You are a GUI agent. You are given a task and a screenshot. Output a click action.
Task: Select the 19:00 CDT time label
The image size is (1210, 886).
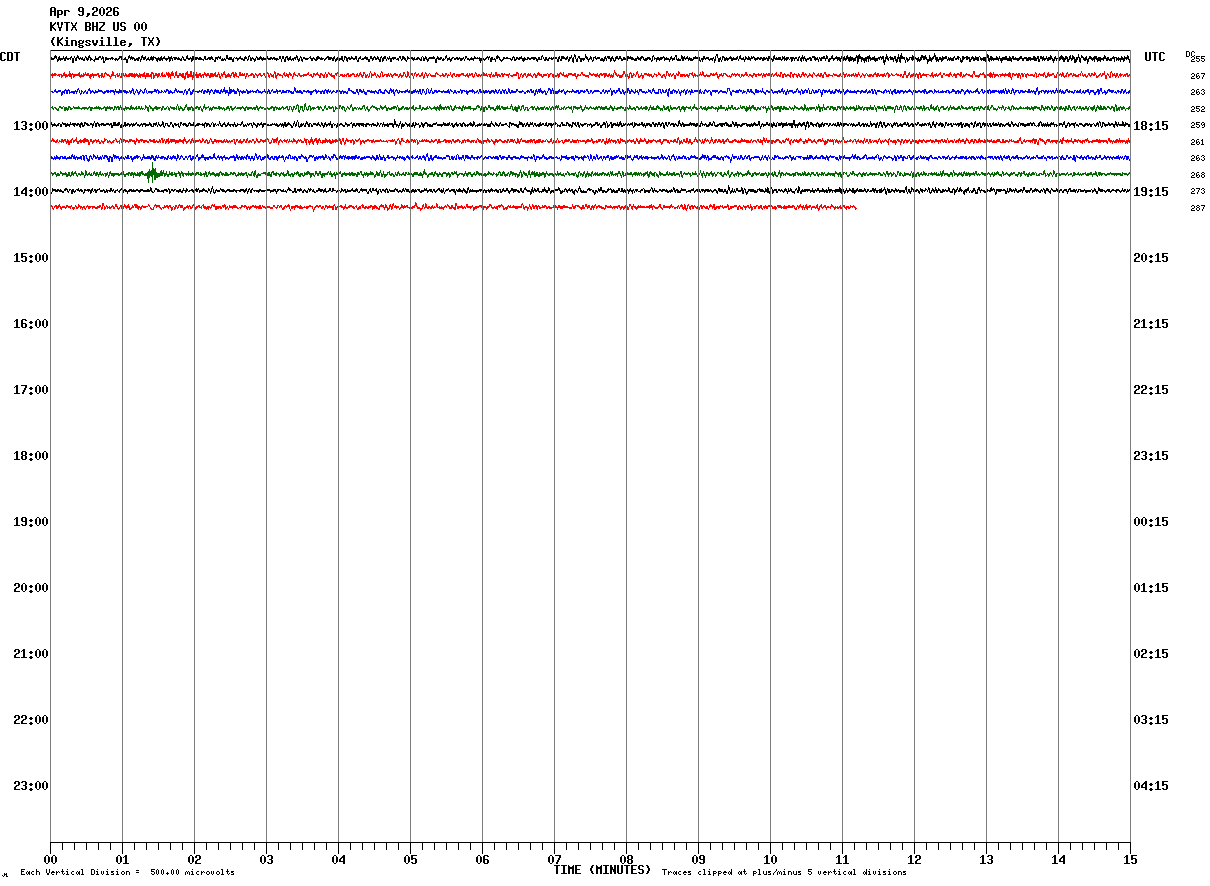click(x=31, y=521)
